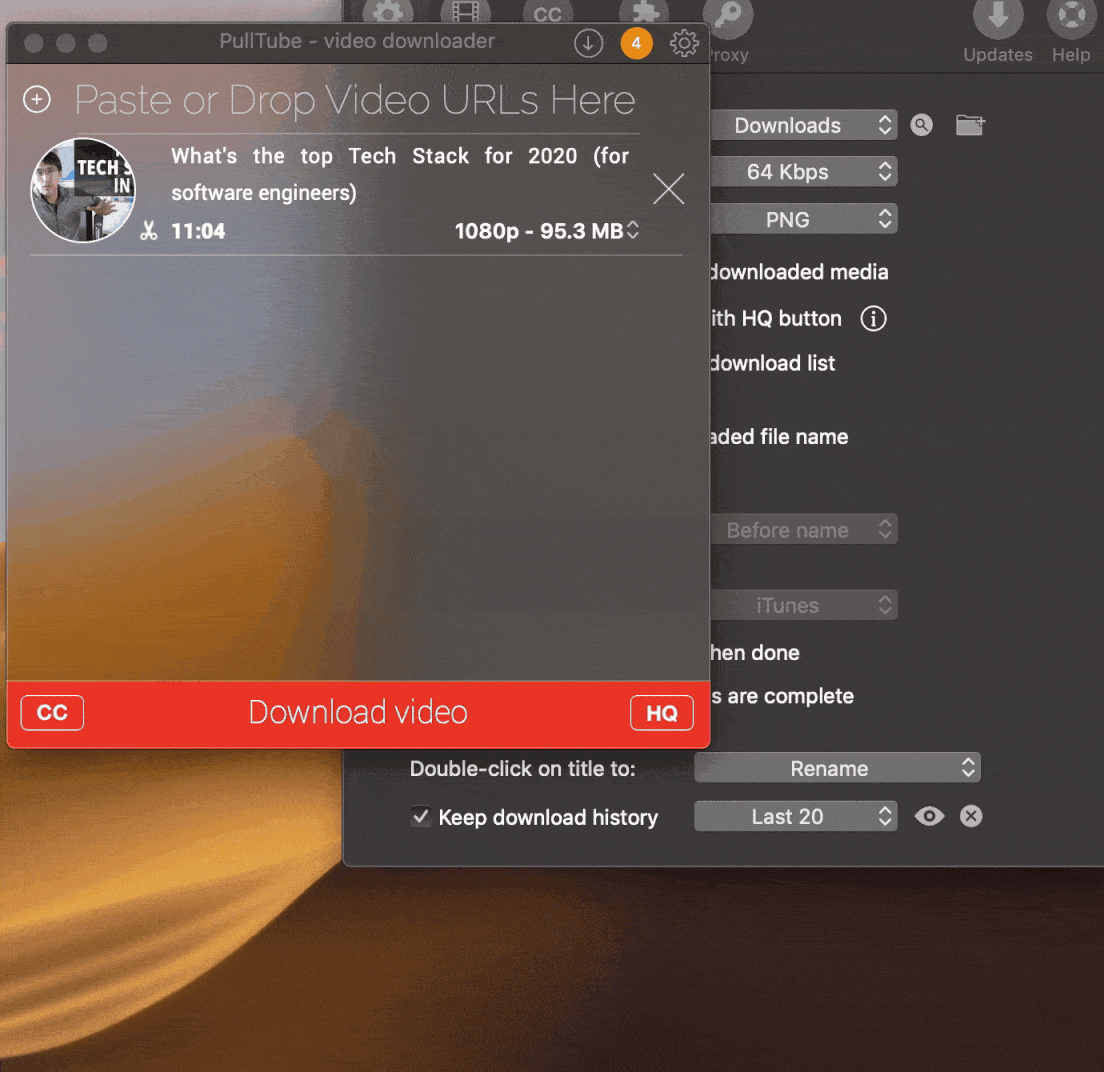Click the new folder icon
The image size is (1104, 1072).
[x=970, y=125]
